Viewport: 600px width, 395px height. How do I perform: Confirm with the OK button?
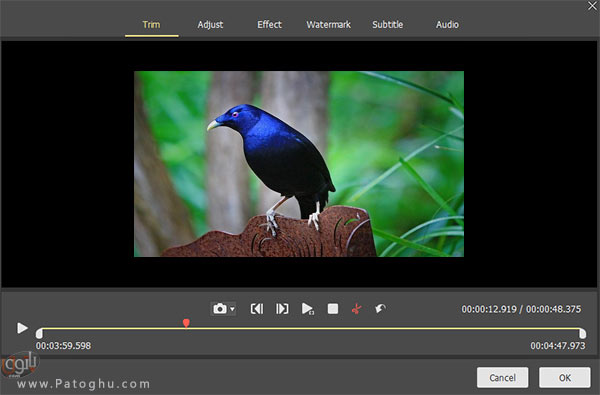(x=565, y=378)
